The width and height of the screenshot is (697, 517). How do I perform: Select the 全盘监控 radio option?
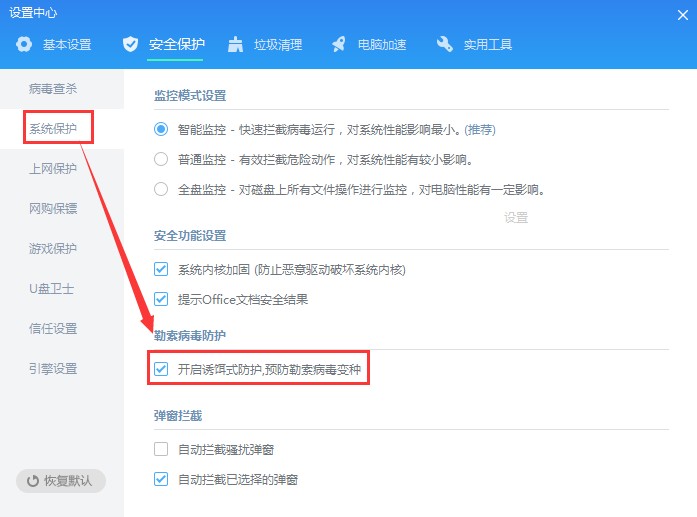click(x=161, y=189)
